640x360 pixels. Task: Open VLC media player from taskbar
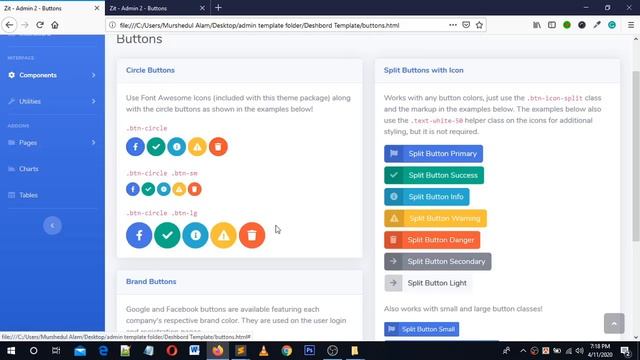264,351
